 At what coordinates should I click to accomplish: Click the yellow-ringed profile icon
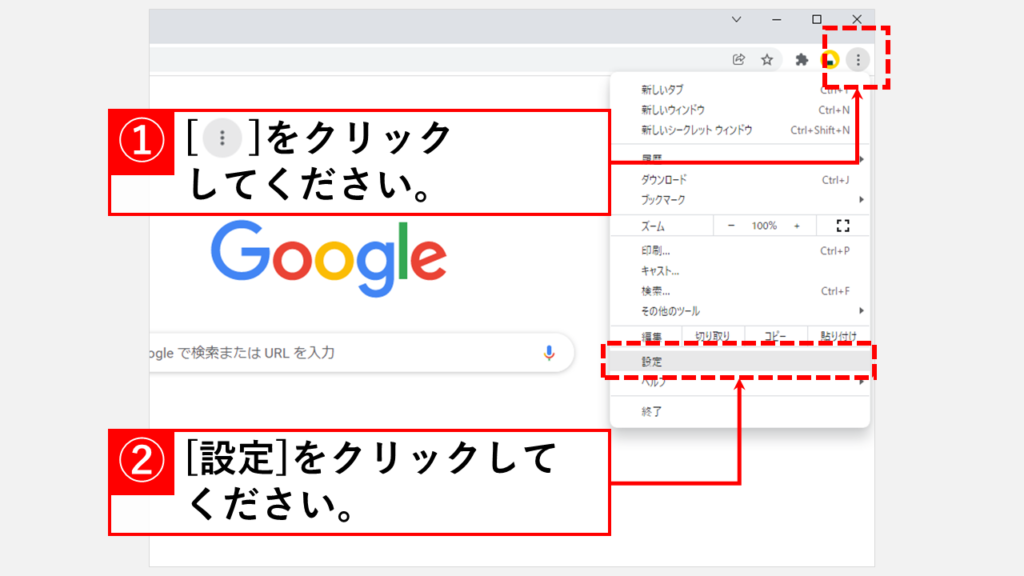point(830,60)
